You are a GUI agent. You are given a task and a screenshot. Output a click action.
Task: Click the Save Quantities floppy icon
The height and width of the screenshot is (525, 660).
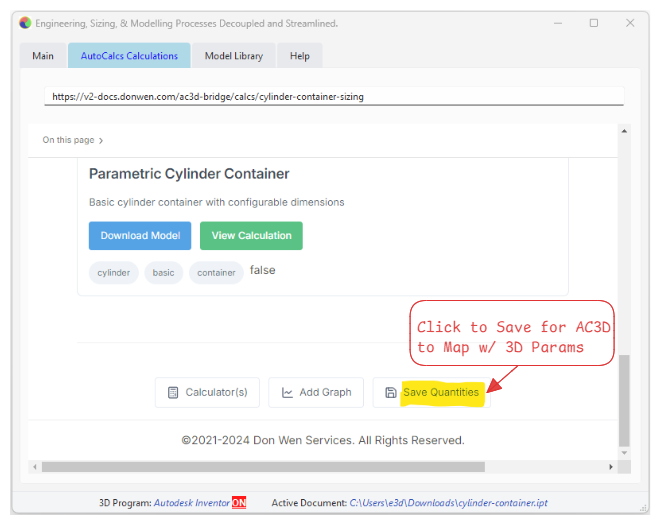tap(391, 392)
